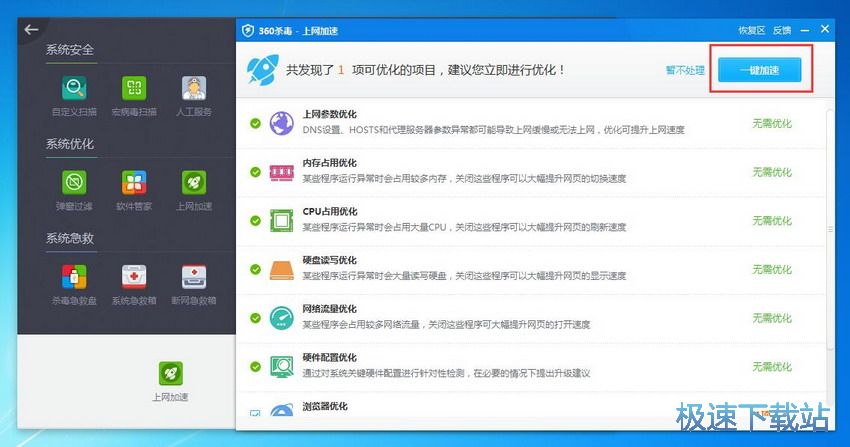Click 无需优化 status for 内存占用优化
This screenshot has height=447, width=850.
coord(772,172)
